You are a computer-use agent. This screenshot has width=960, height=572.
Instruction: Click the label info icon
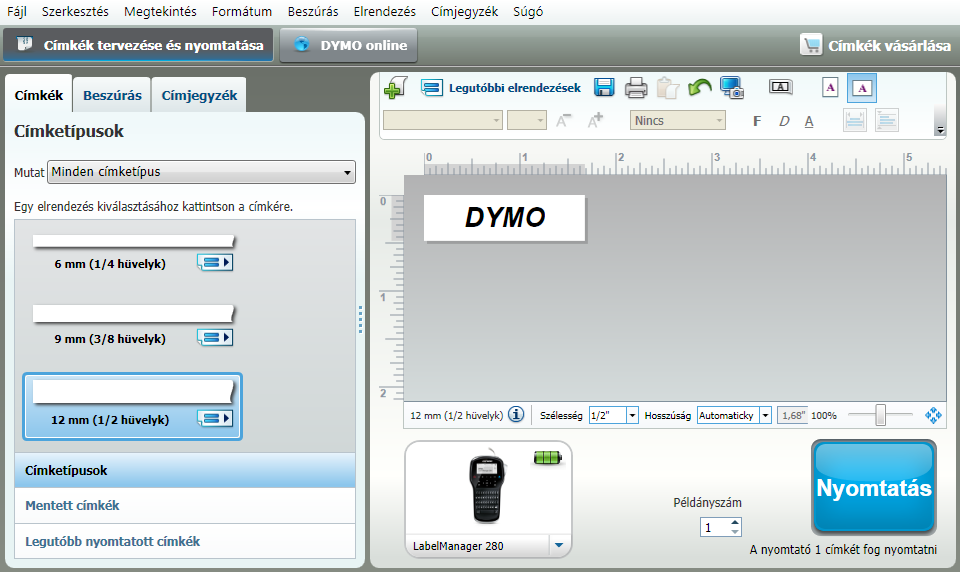pos(516,415)
